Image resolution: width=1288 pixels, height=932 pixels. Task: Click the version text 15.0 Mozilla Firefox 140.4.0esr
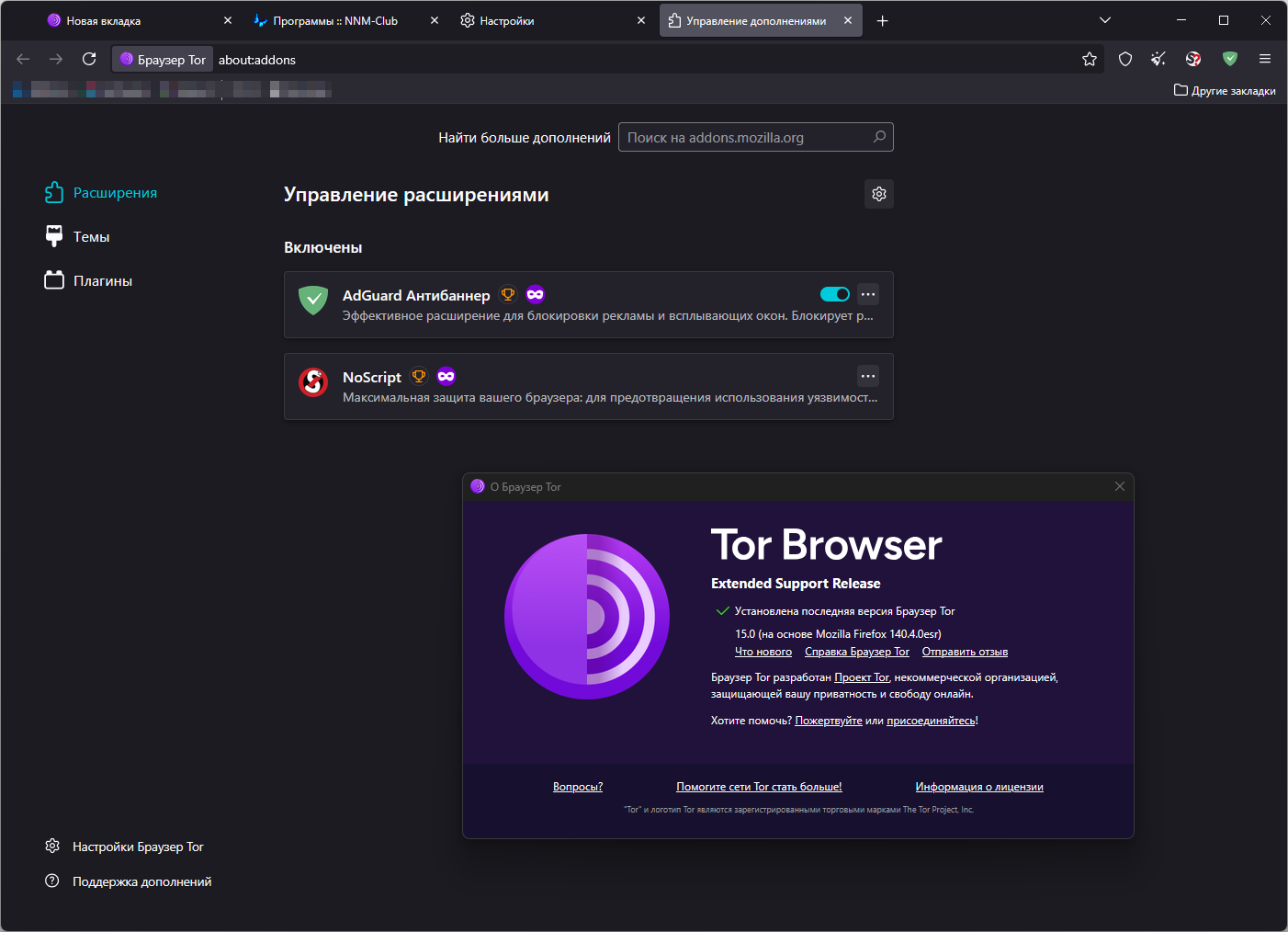tap(838, 634)
